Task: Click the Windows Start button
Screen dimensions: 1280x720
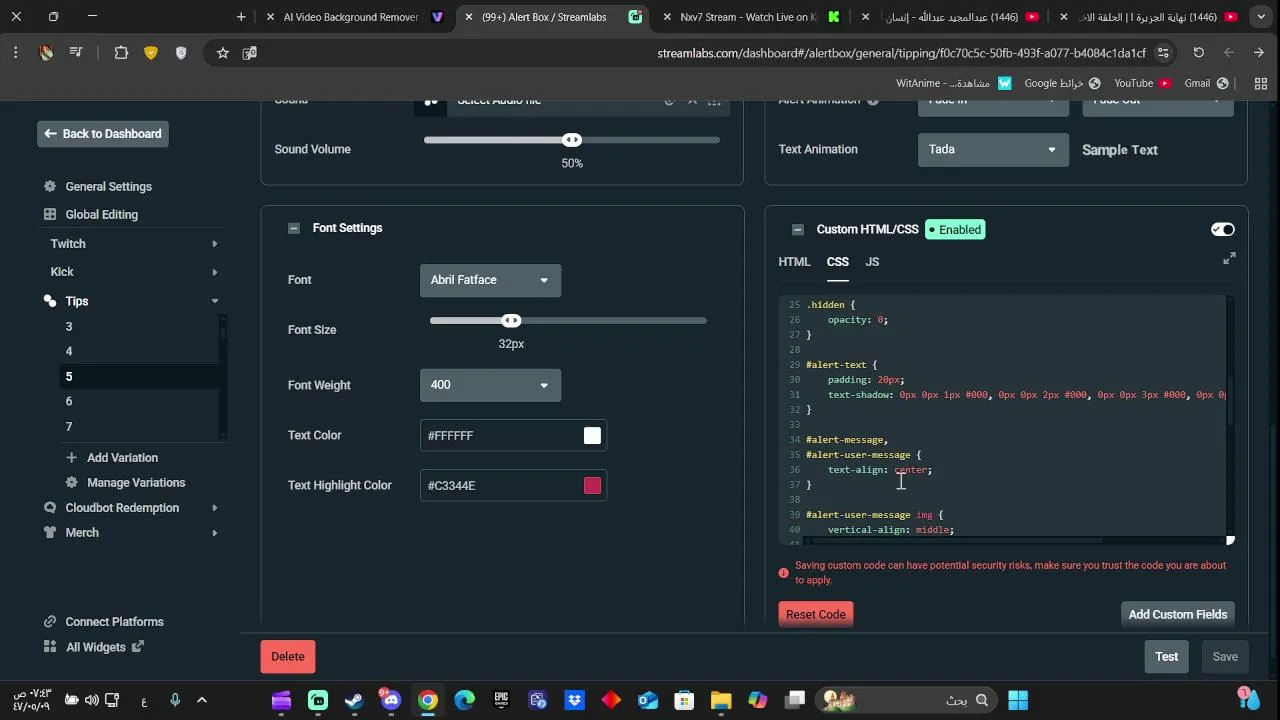Action: [x=1018, y=700]
